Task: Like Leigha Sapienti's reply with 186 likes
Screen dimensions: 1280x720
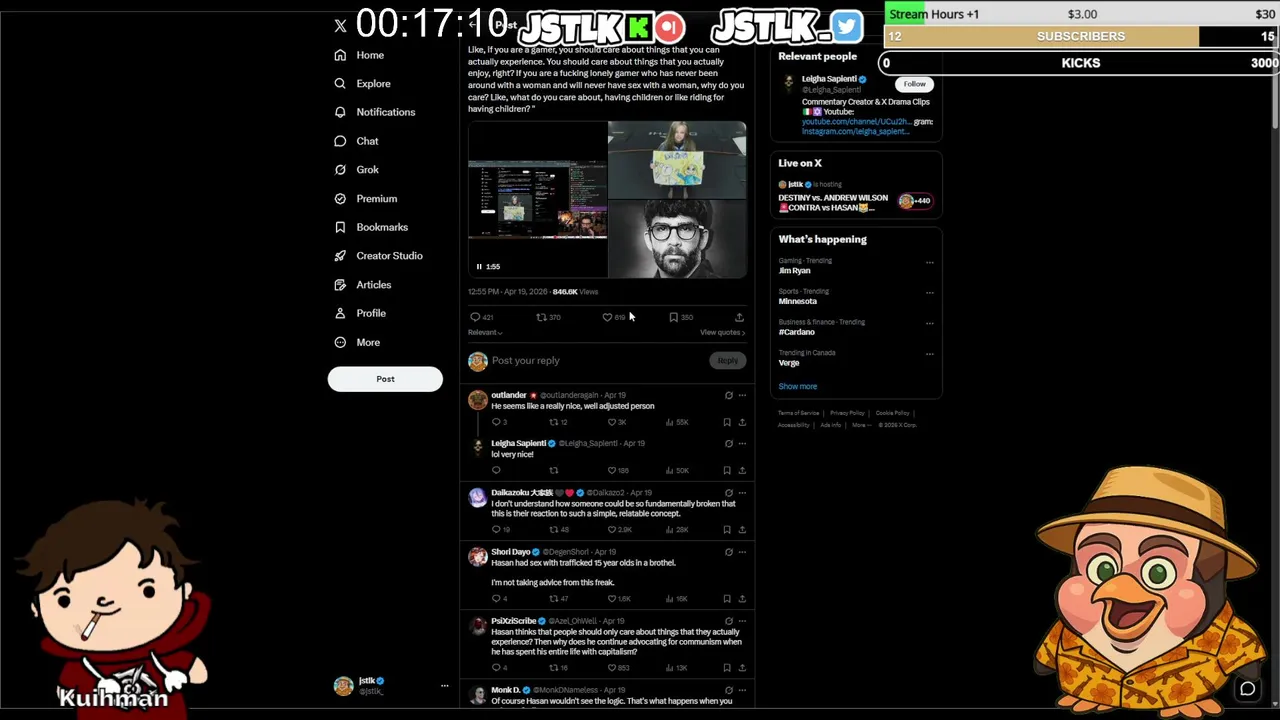Action: 613,470
